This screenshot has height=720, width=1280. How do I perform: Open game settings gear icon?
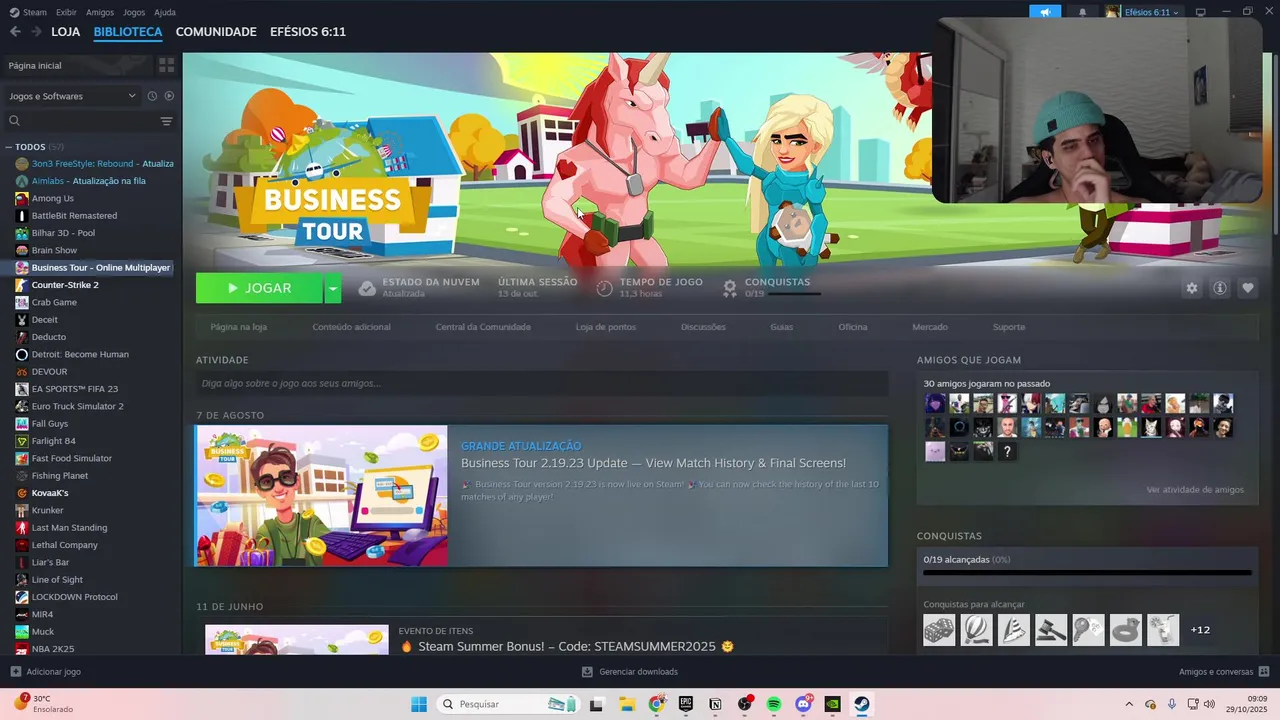coord(1191,288)
